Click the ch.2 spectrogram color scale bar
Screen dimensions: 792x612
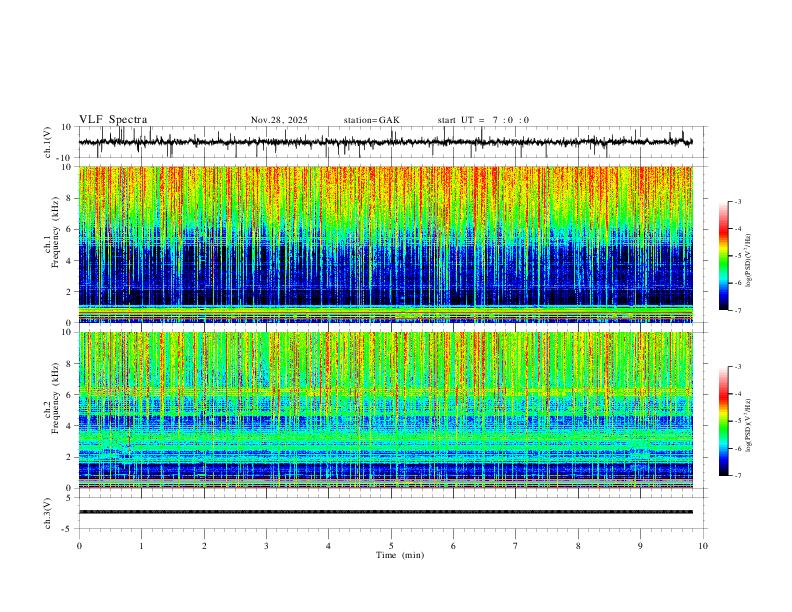click(x=723, y=421)
